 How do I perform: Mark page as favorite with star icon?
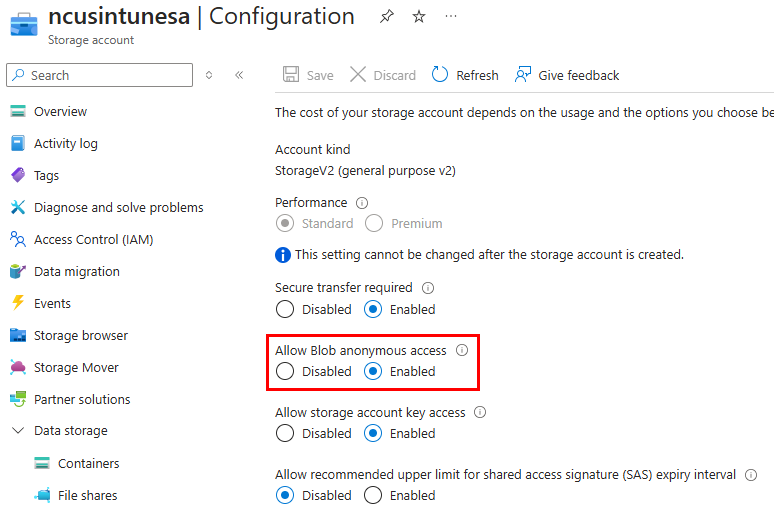419,17
